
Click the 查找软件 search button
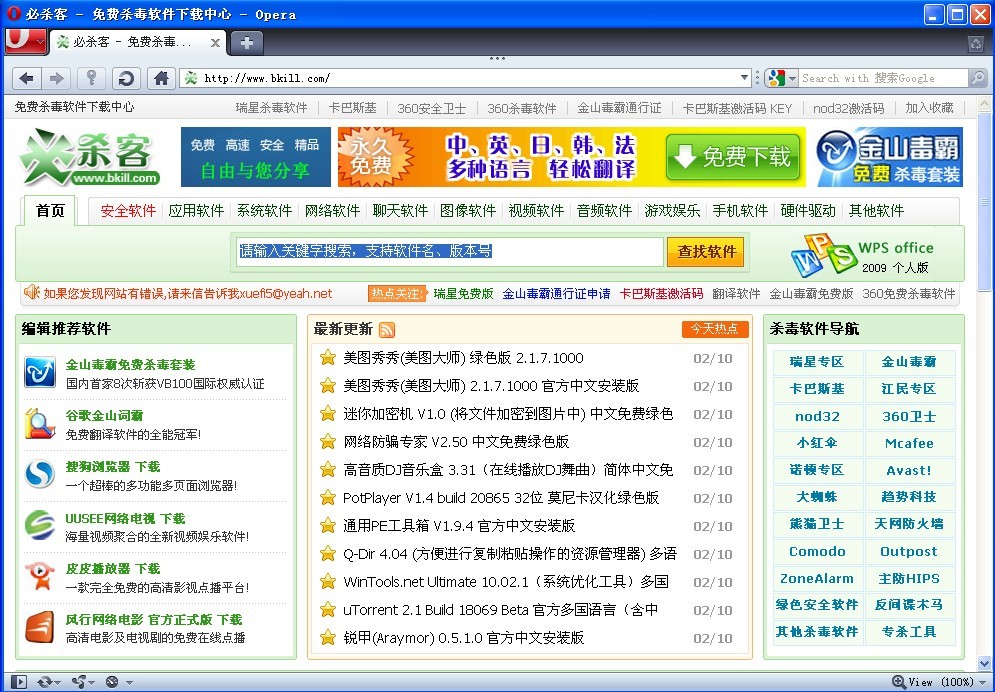(706, 252)
